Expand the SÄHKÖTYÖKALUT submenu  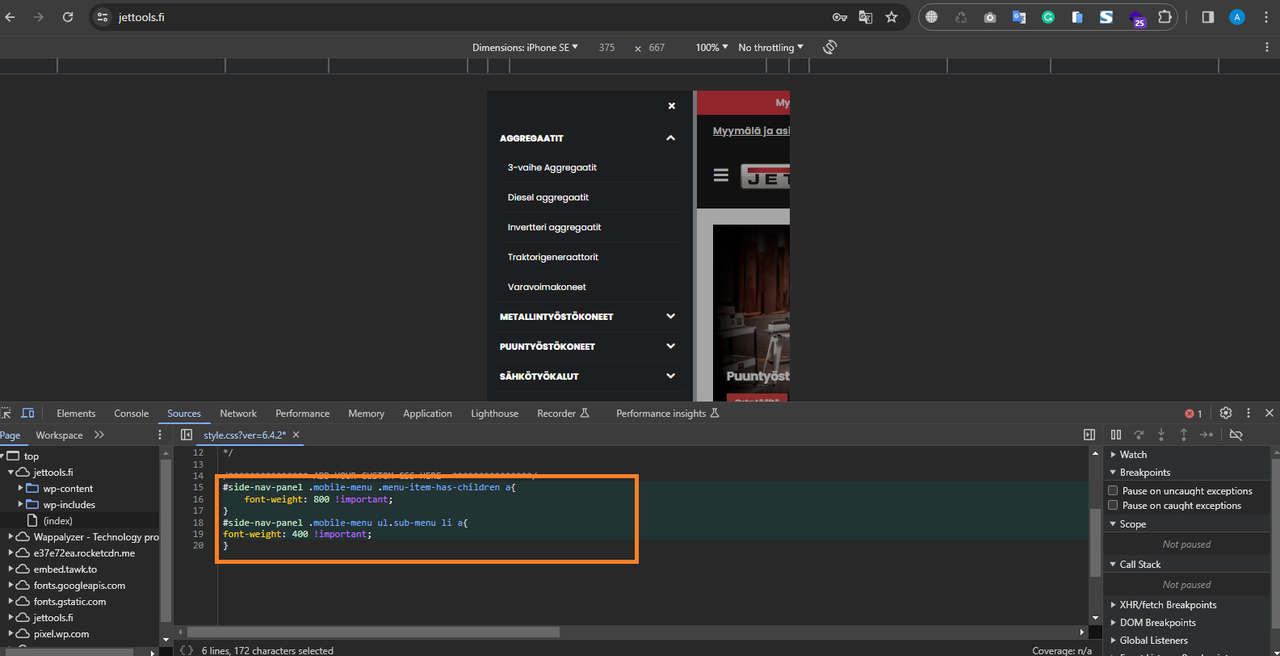(x=670, y=376)
